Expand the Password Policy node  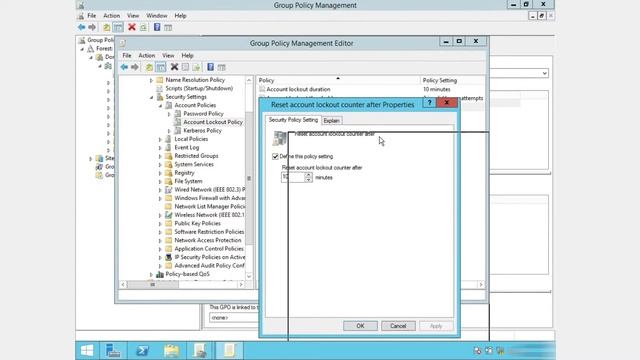click(x=169, y=114)
